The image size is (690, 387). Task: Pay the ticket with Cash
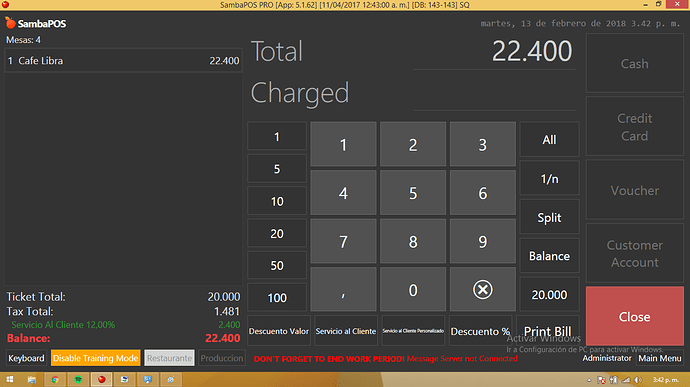click(635, 64)
